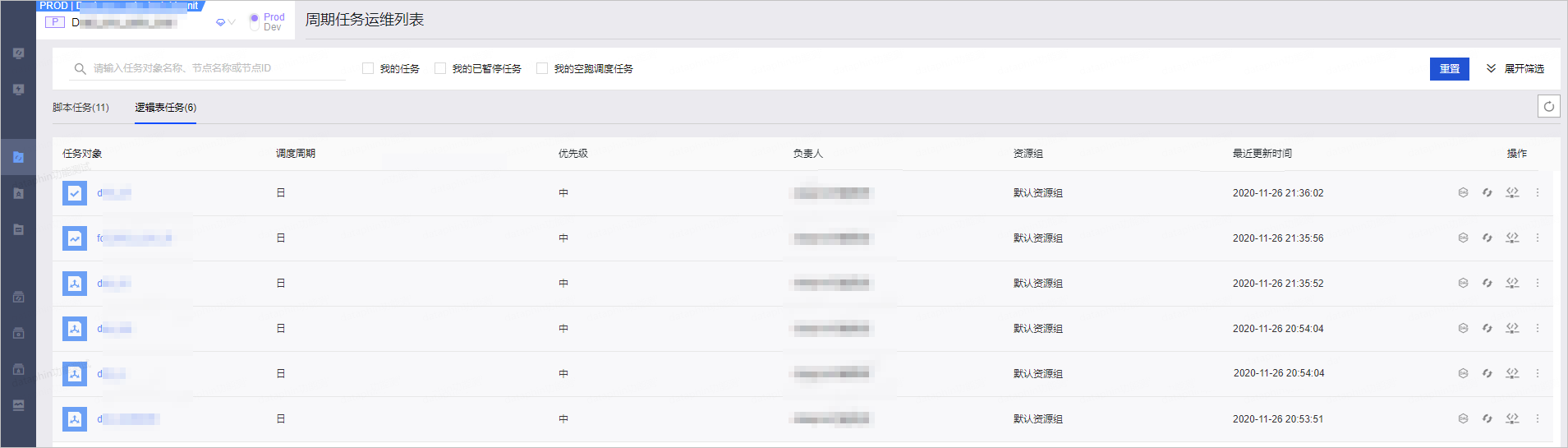The image size is (1568, 448).
Task: Click the timestamp 2020-11-26 21:35:56
Action: tap(1278, 238)
